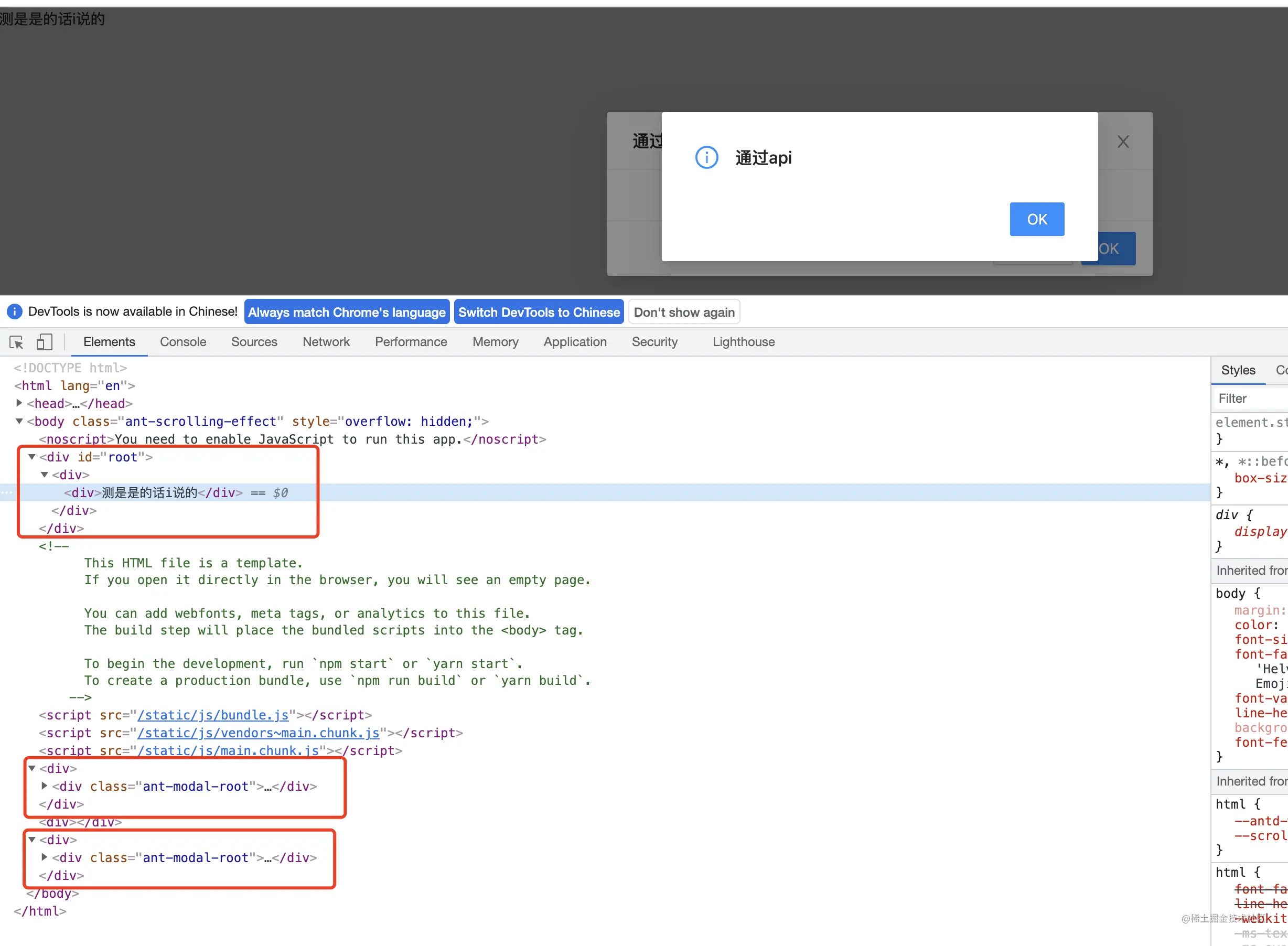
Task: Open the Elements tab
Action: 110,342
